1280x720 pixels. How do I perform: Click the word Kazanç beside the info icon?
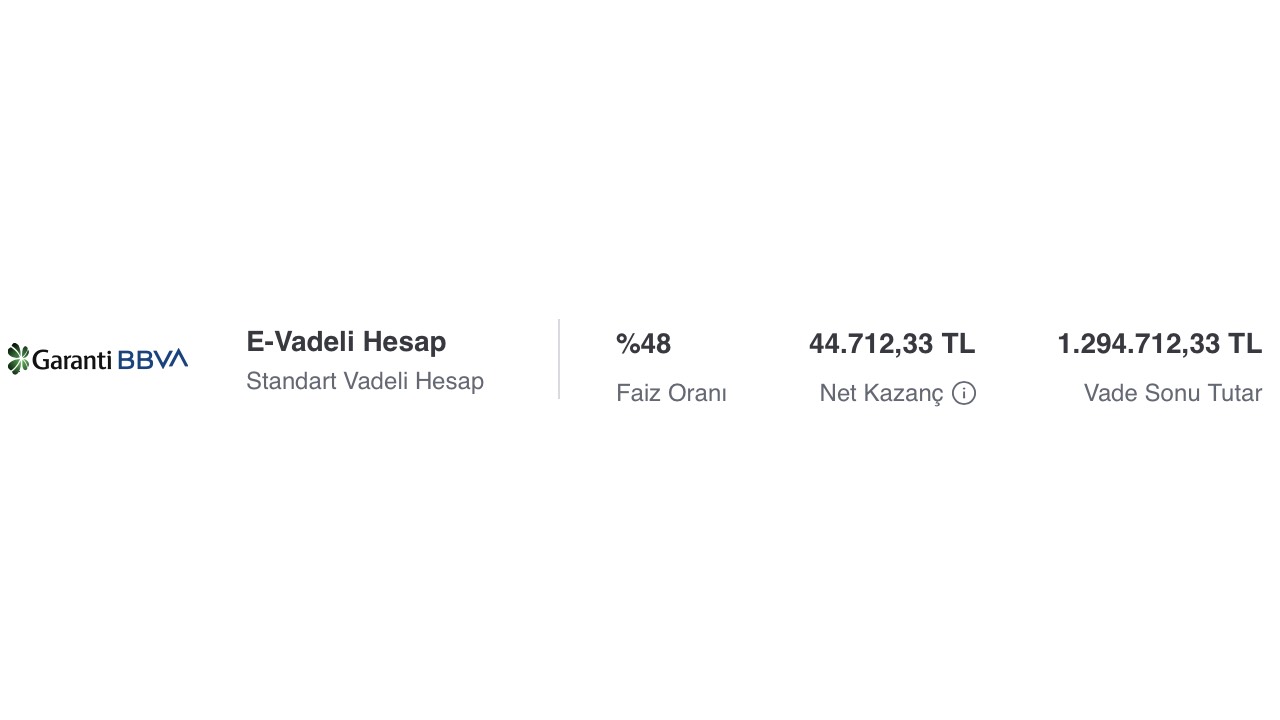pos(903,394)
